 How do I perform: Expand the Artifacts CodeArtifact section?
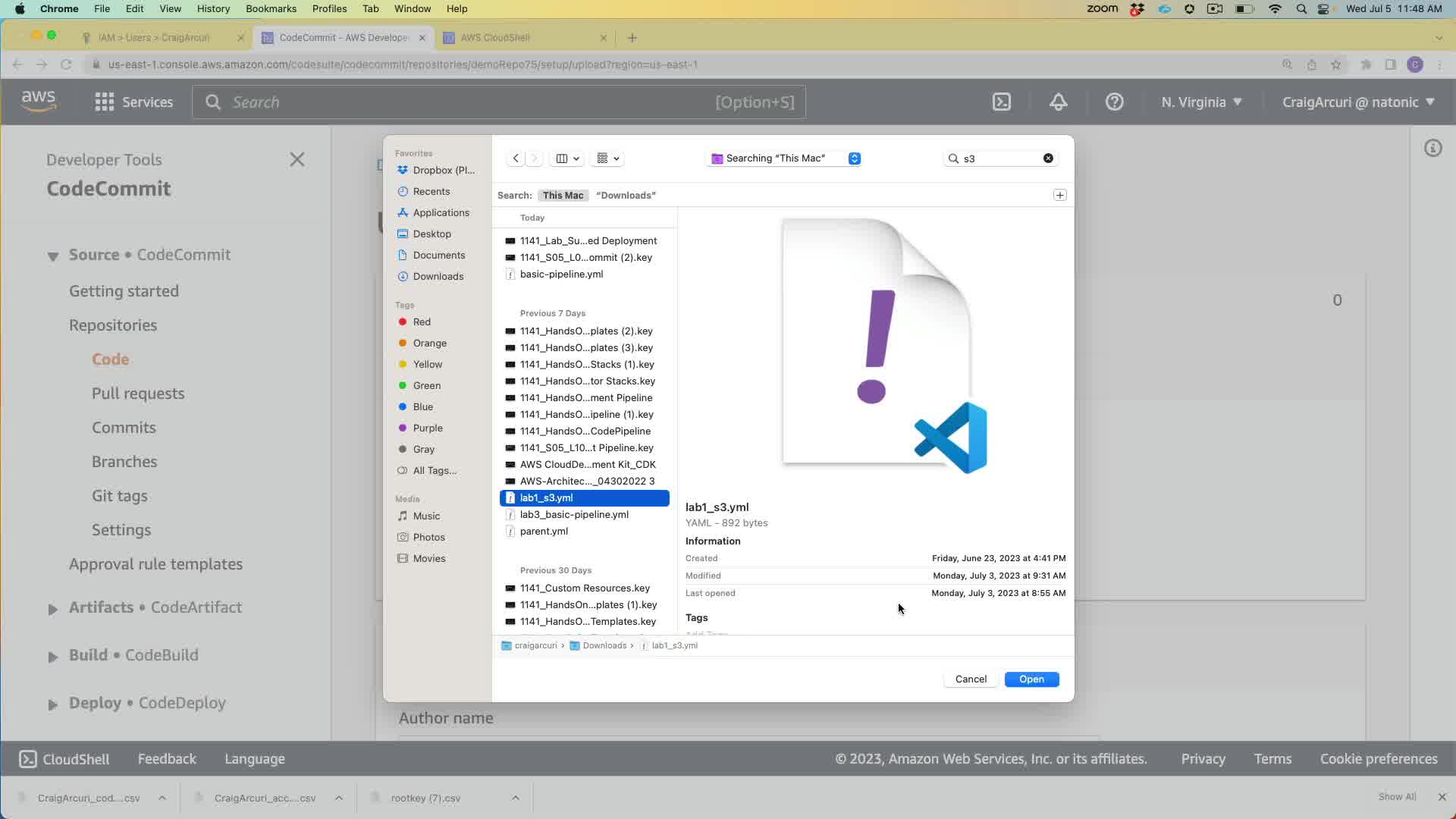tap(52, 609)
